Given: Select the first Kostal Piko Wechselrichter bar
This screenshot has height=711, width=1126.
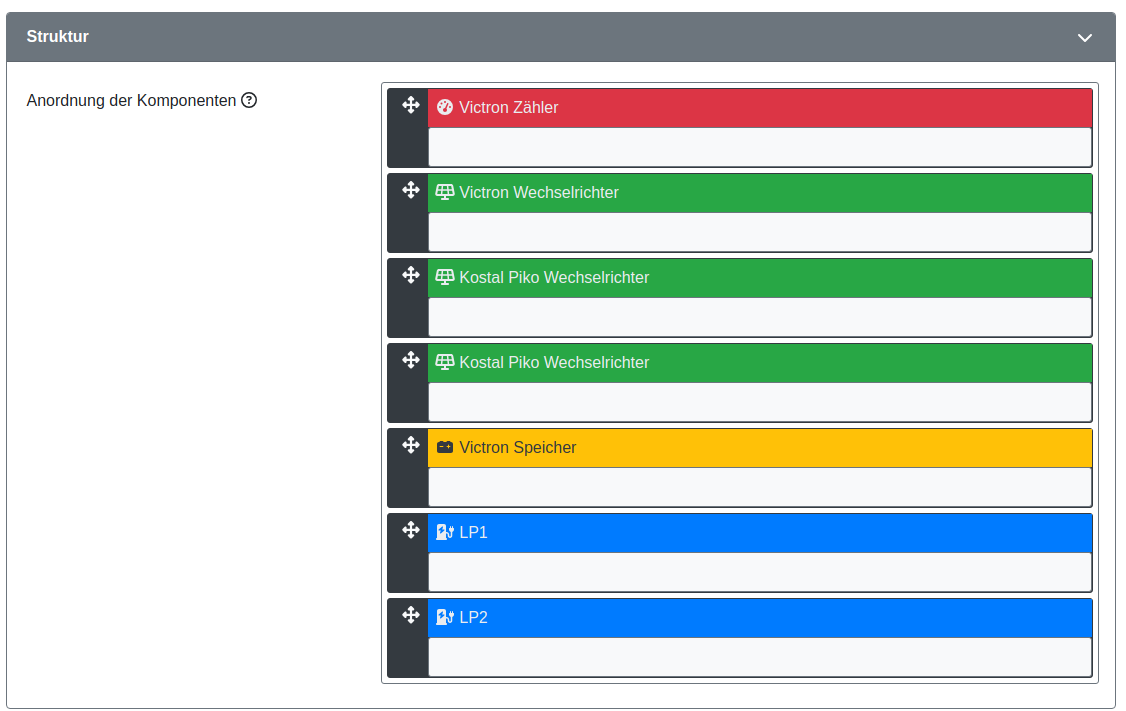Looking at the screenshot, I should [x=760, y=278].
